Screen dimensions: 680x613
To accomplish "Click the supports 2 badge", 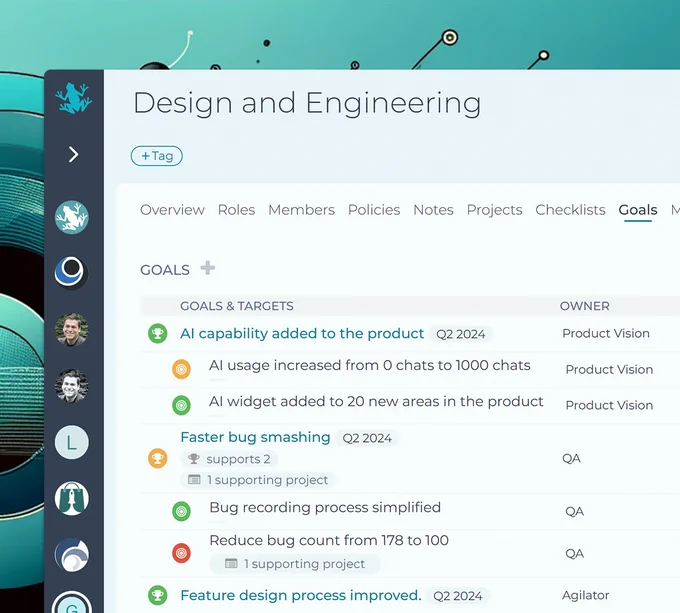I will [229, 459].
